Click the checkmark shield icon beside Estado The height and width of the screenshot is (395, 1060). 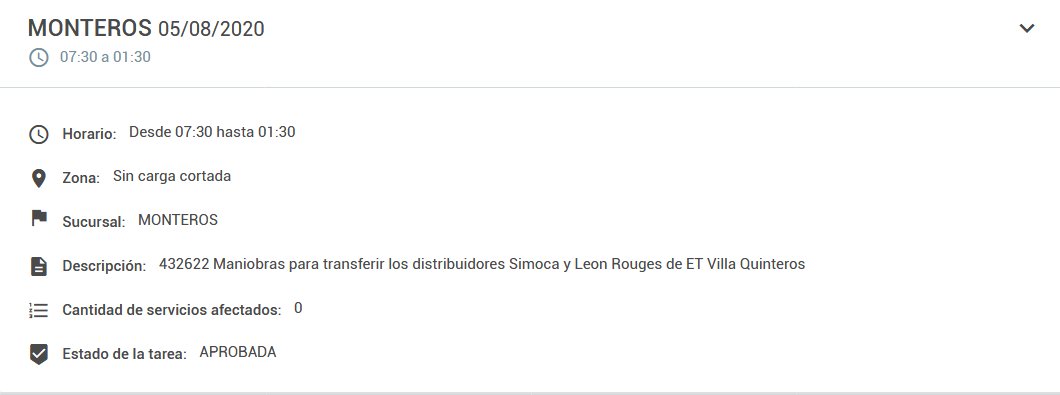click(39, 354)
